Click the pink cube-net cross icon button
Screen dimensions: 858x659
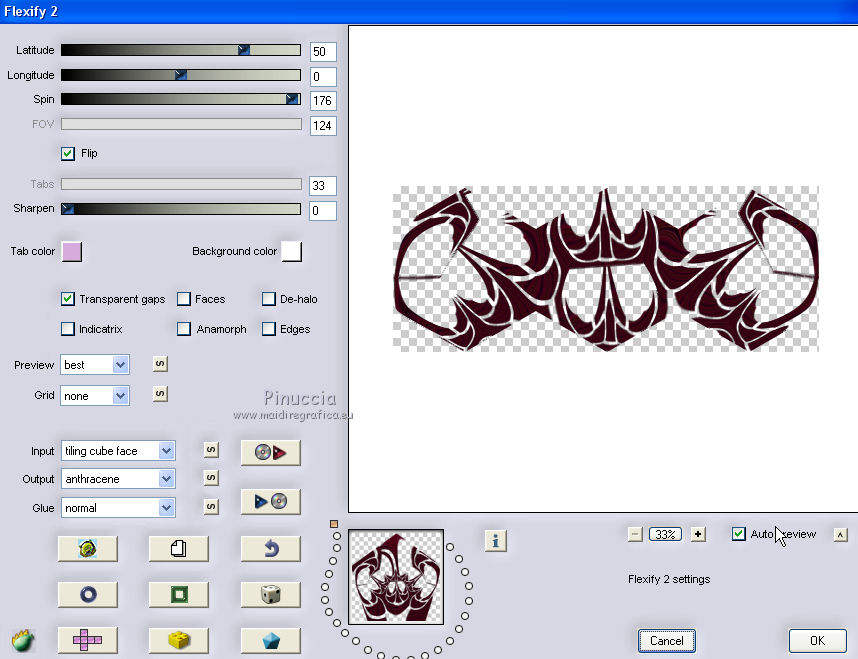click(x=88, y=640)
